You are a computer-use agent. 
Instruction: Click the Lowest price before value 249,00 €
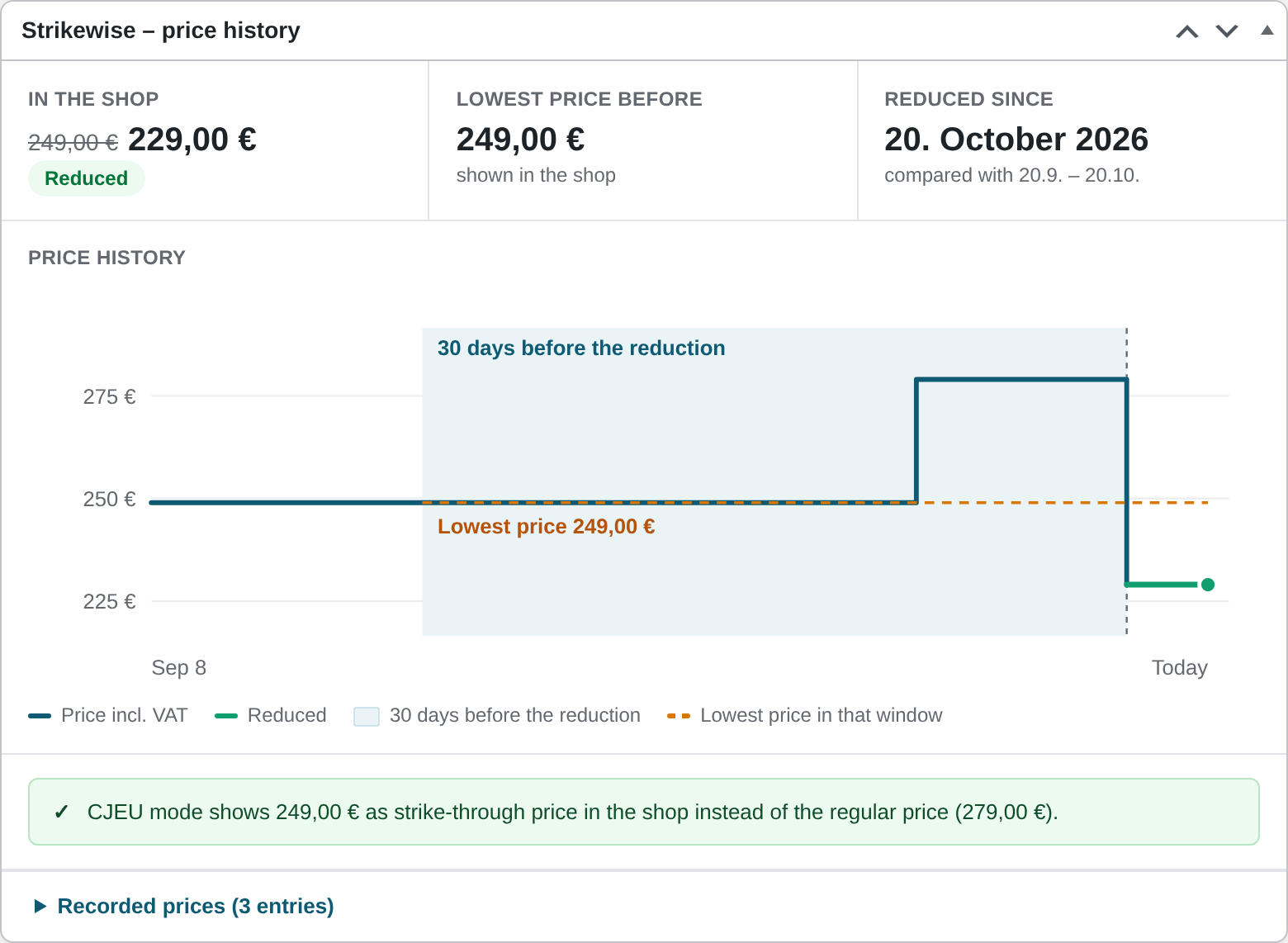[521, 140]
